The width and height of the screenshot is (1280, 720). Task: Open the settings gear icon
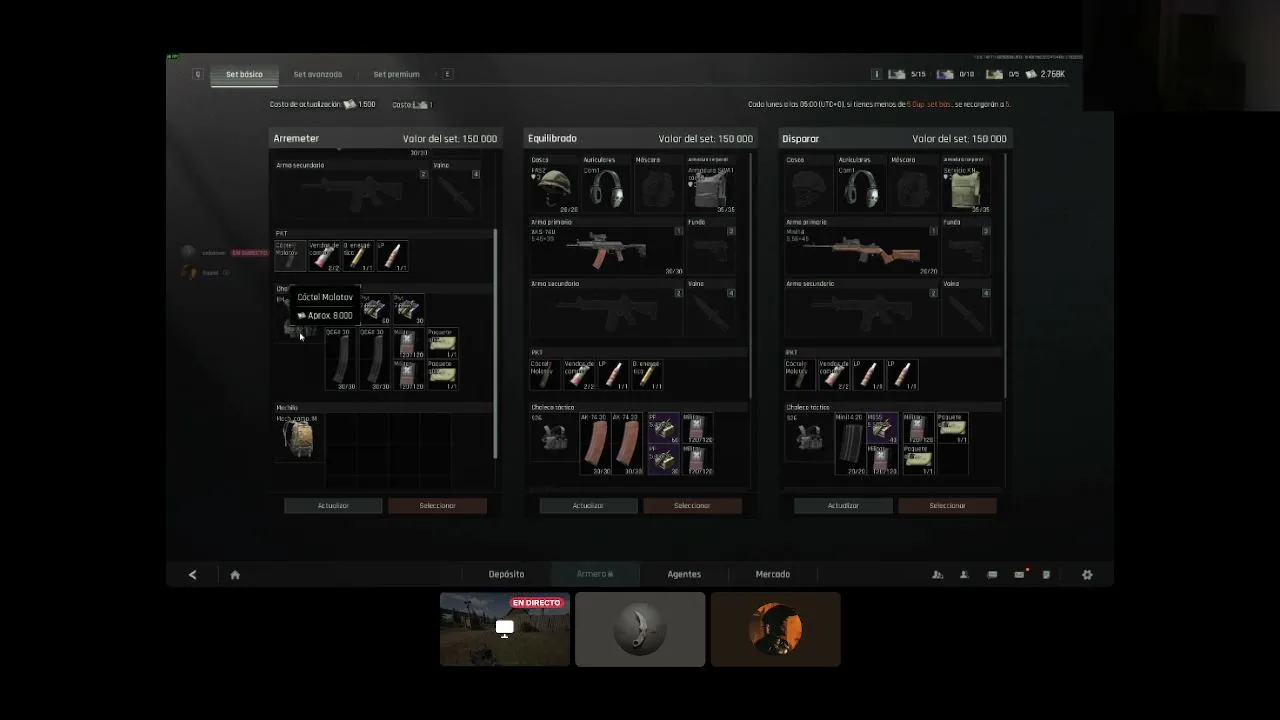pos(1087,574)
